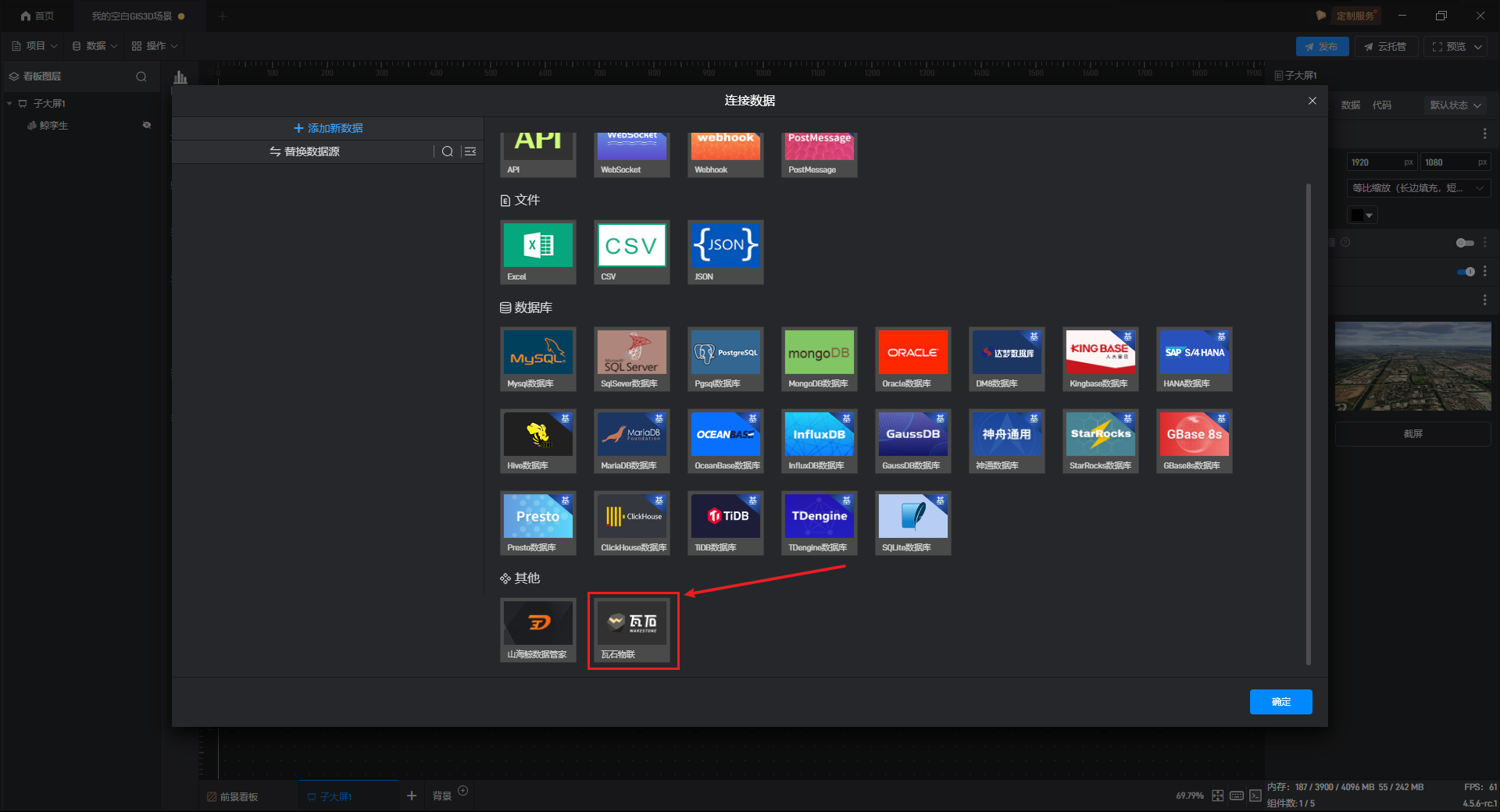Select the PostMessage data source
The width and height of the screenshot is (1500, 812).
pyautogui.click(x=820, y=155)
